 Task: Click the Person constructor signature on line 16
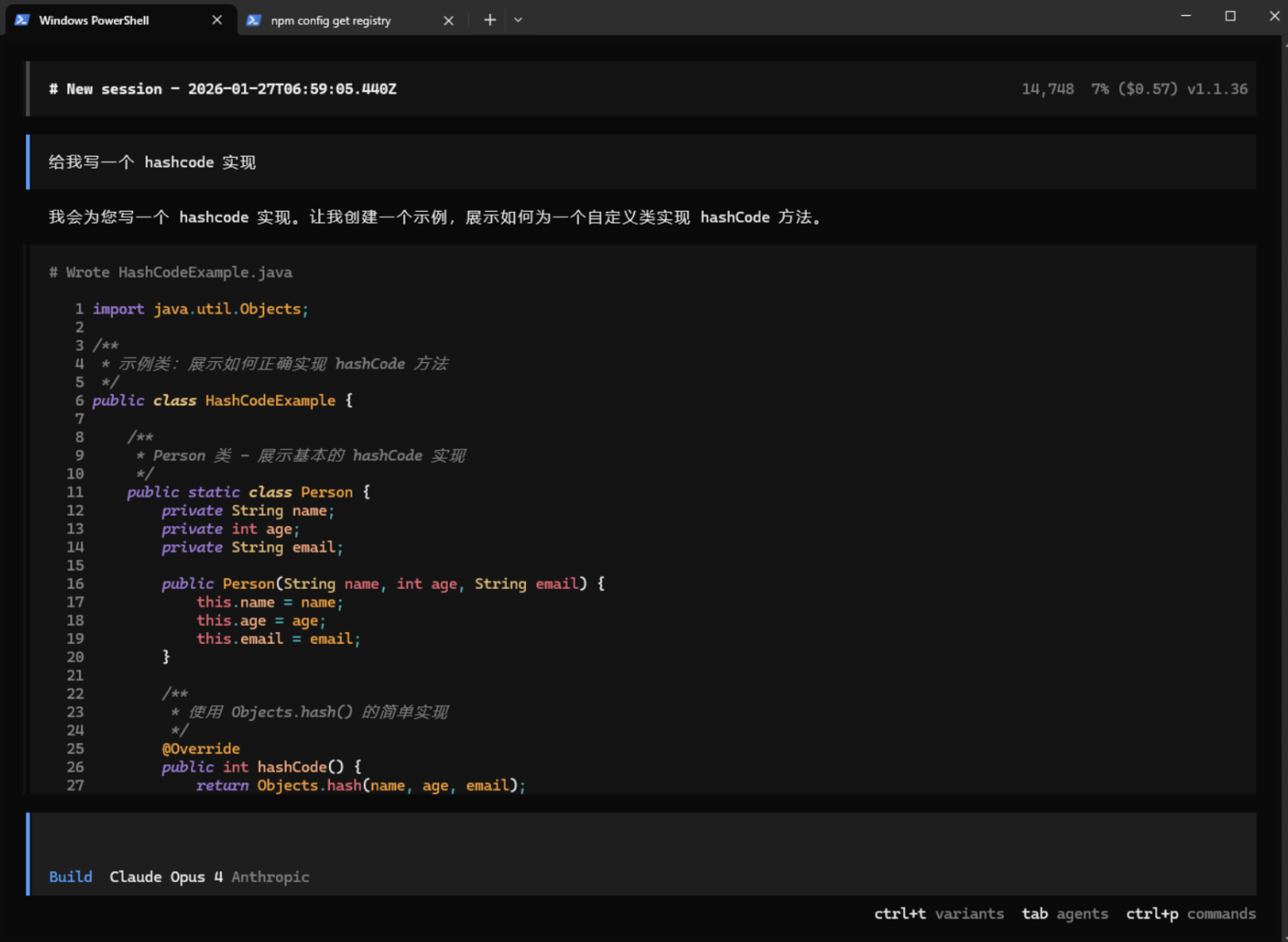[x=383, y=584]
